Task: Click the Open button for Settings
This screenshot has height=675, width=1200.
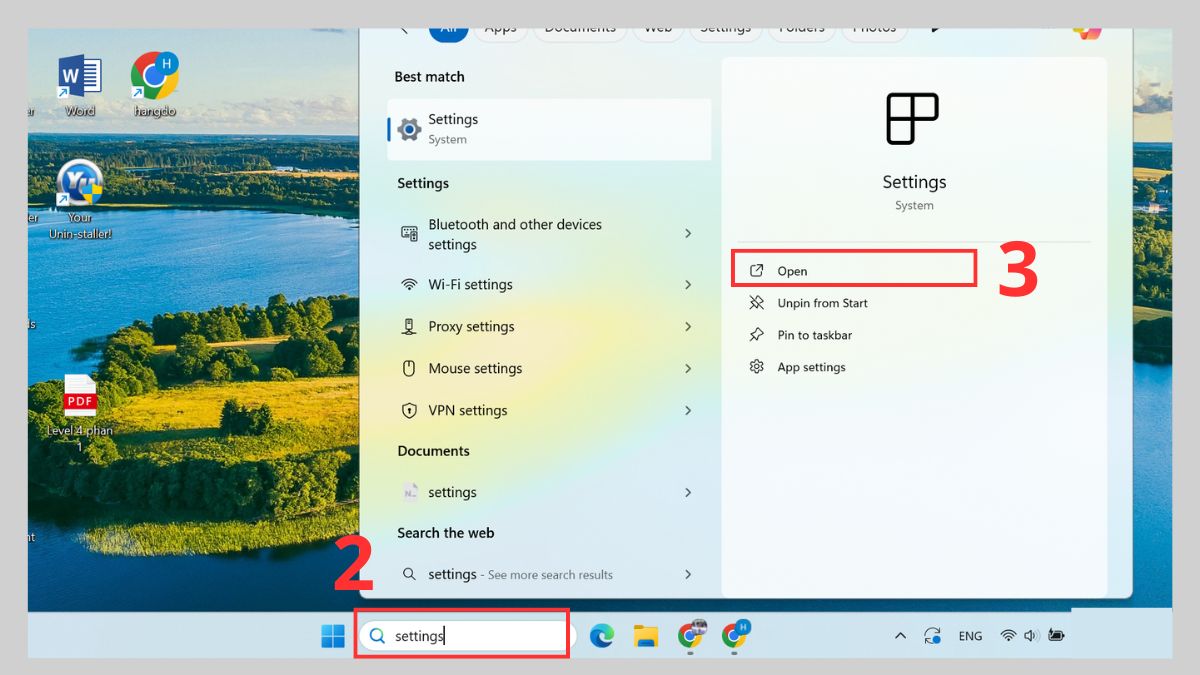Action: coord(792,269)
